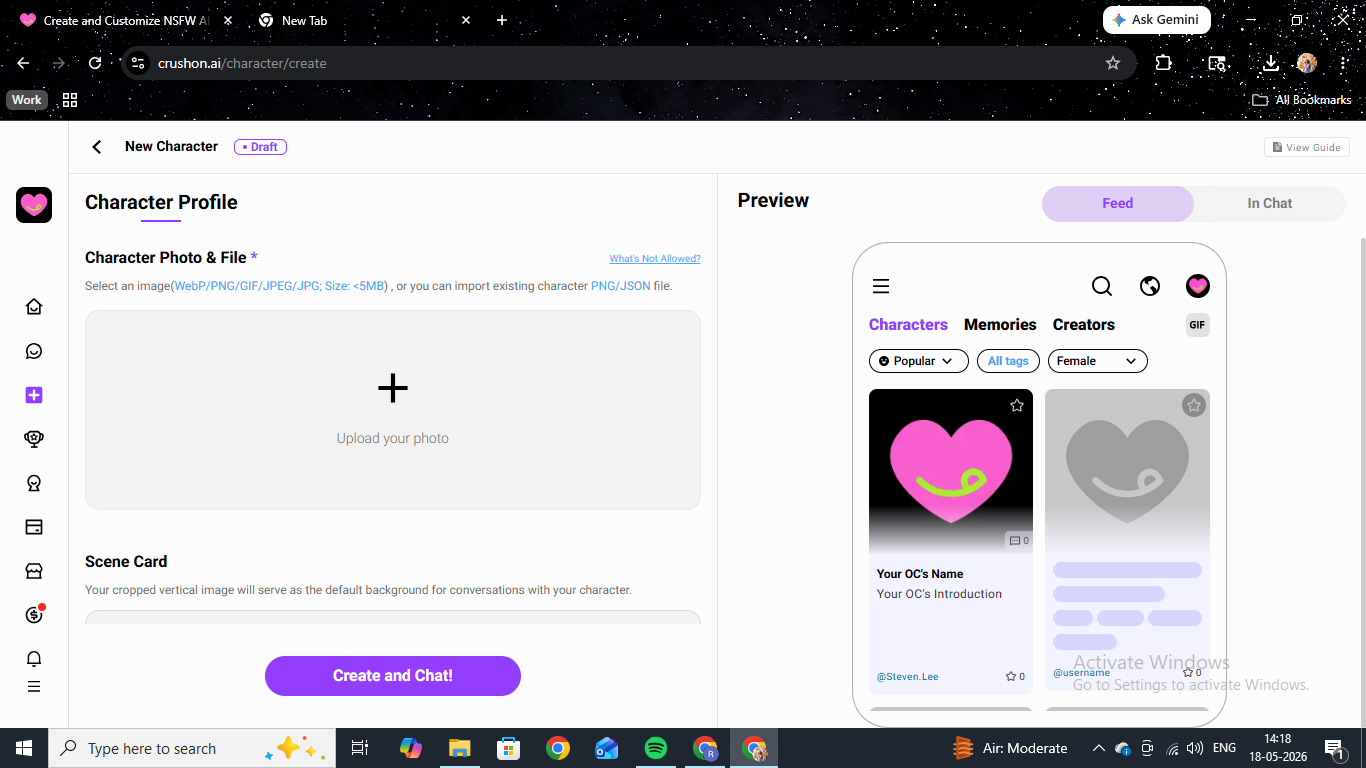Click the plus icon to upload photo

click(x=393, y=388)
